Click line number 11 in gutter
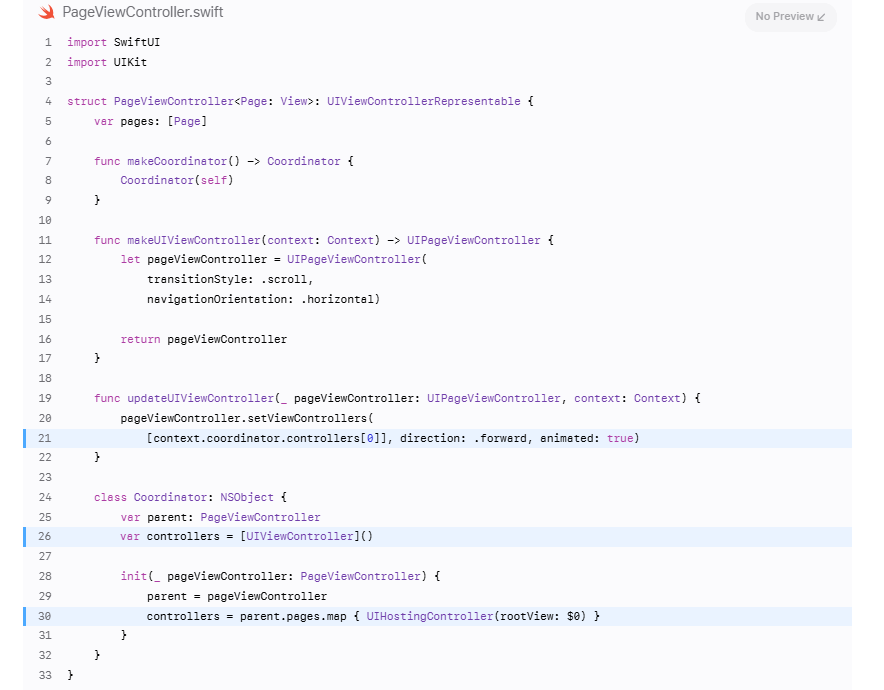 [x=45, y=240]
